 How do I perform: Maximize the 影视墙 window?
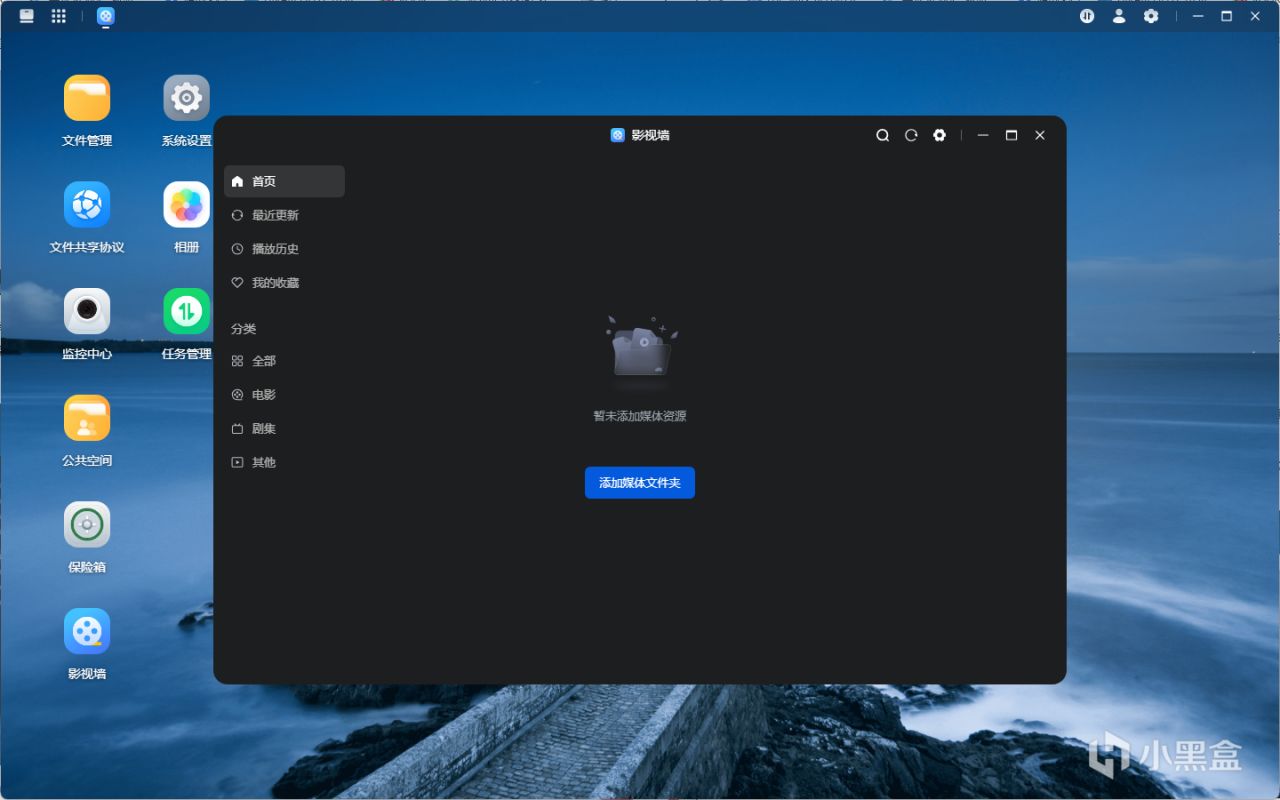click(1011, 135)
